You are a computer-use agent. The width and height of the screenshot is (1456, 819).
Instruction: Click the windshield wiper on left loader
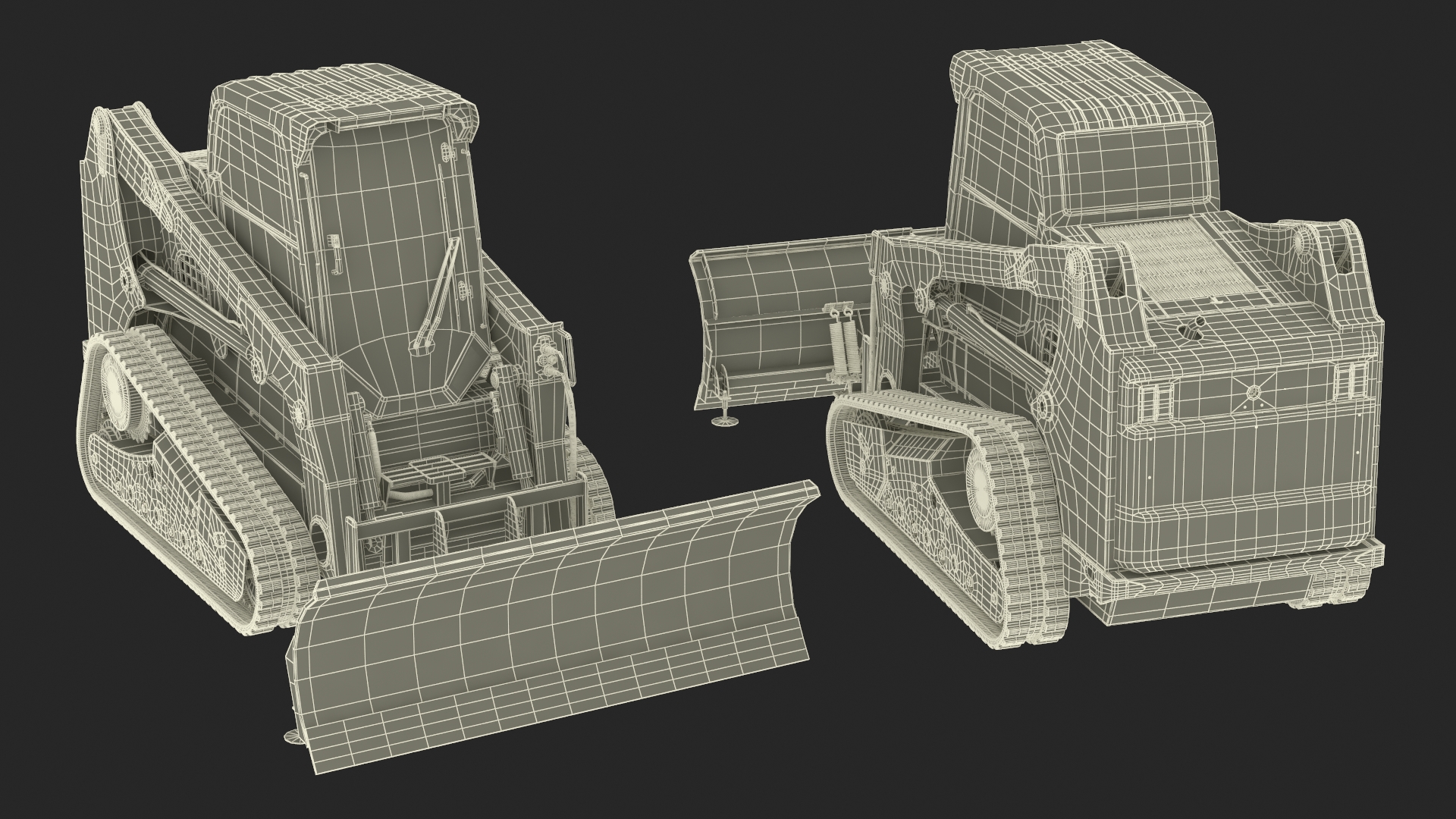tap(438, 292)
